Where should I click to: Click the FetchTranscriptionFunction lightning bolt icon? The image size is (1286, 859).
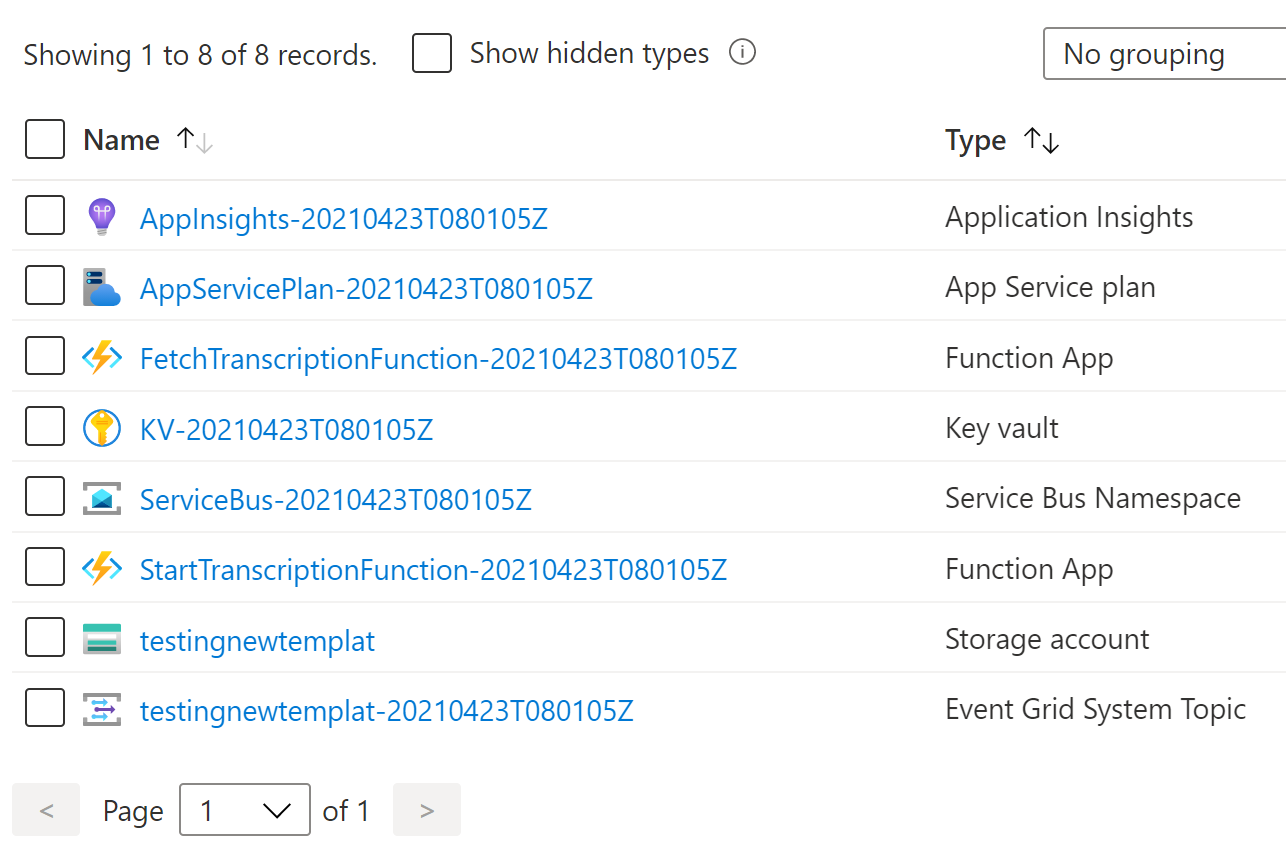(x=101, y=358)
